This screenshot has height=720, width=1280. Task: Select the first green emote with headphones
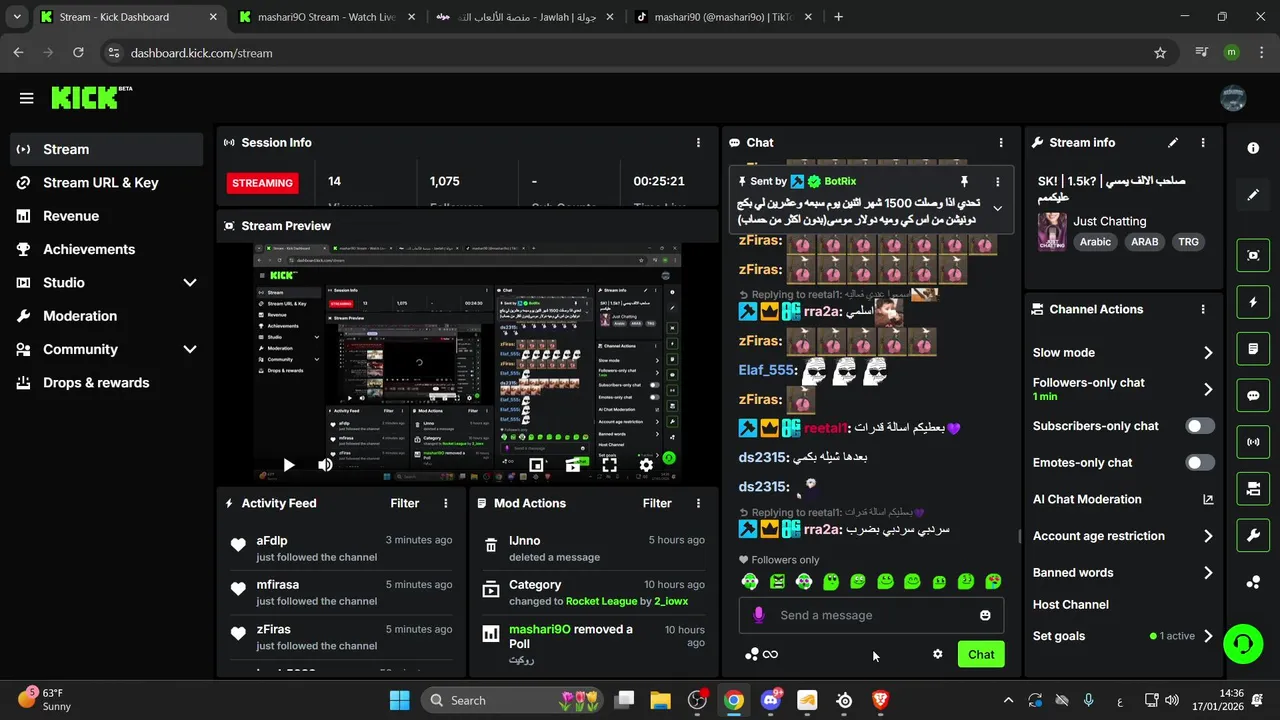pyautogui.click(x=750, y=581)
